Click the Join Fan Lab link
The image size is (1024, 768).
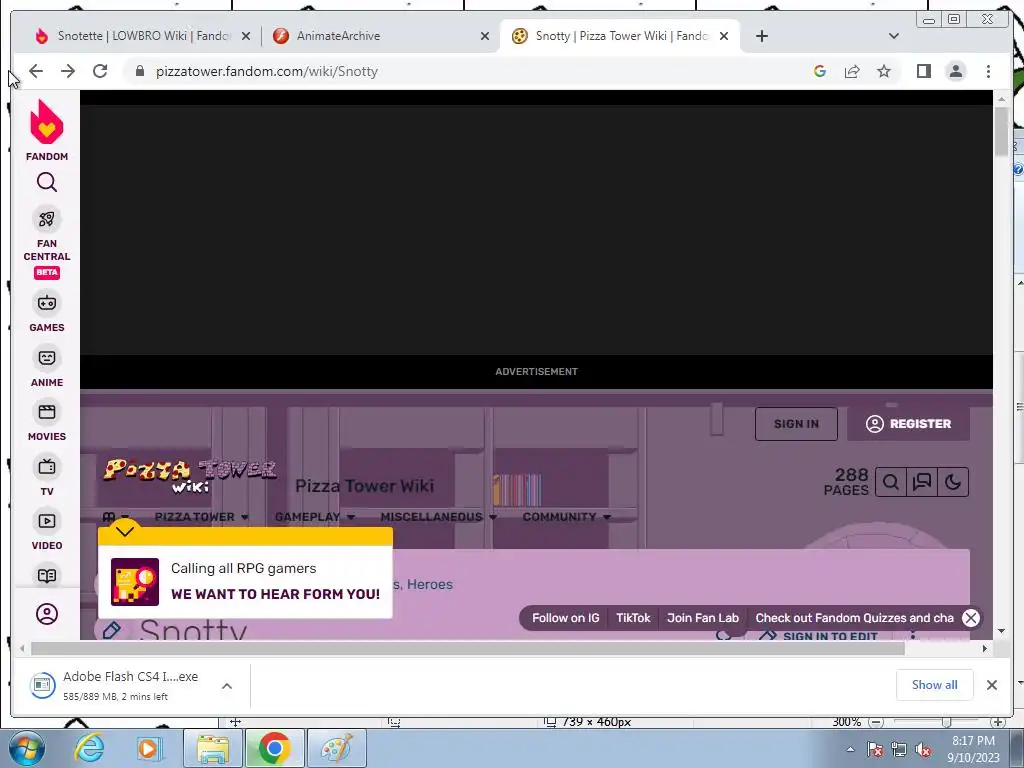click(703, 618)
